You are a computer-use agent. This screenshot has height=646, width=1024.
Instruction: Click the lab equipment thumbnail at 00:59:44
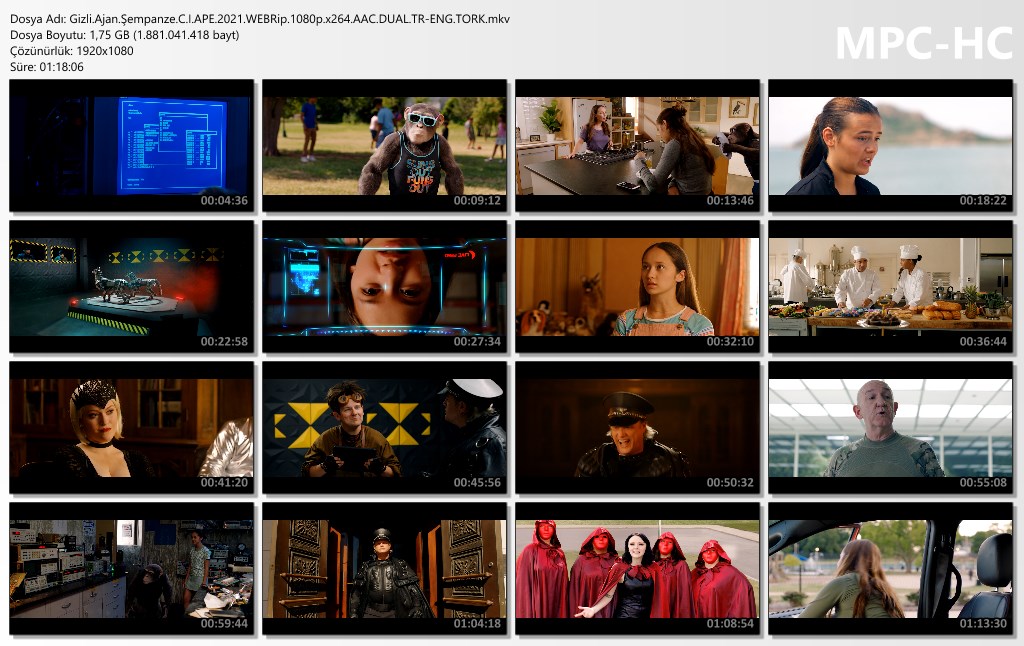(x=131, y=569)
